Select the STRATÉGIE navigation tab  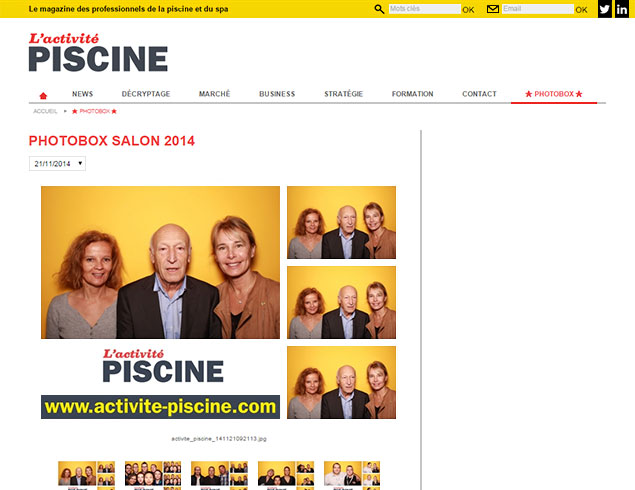343,94
